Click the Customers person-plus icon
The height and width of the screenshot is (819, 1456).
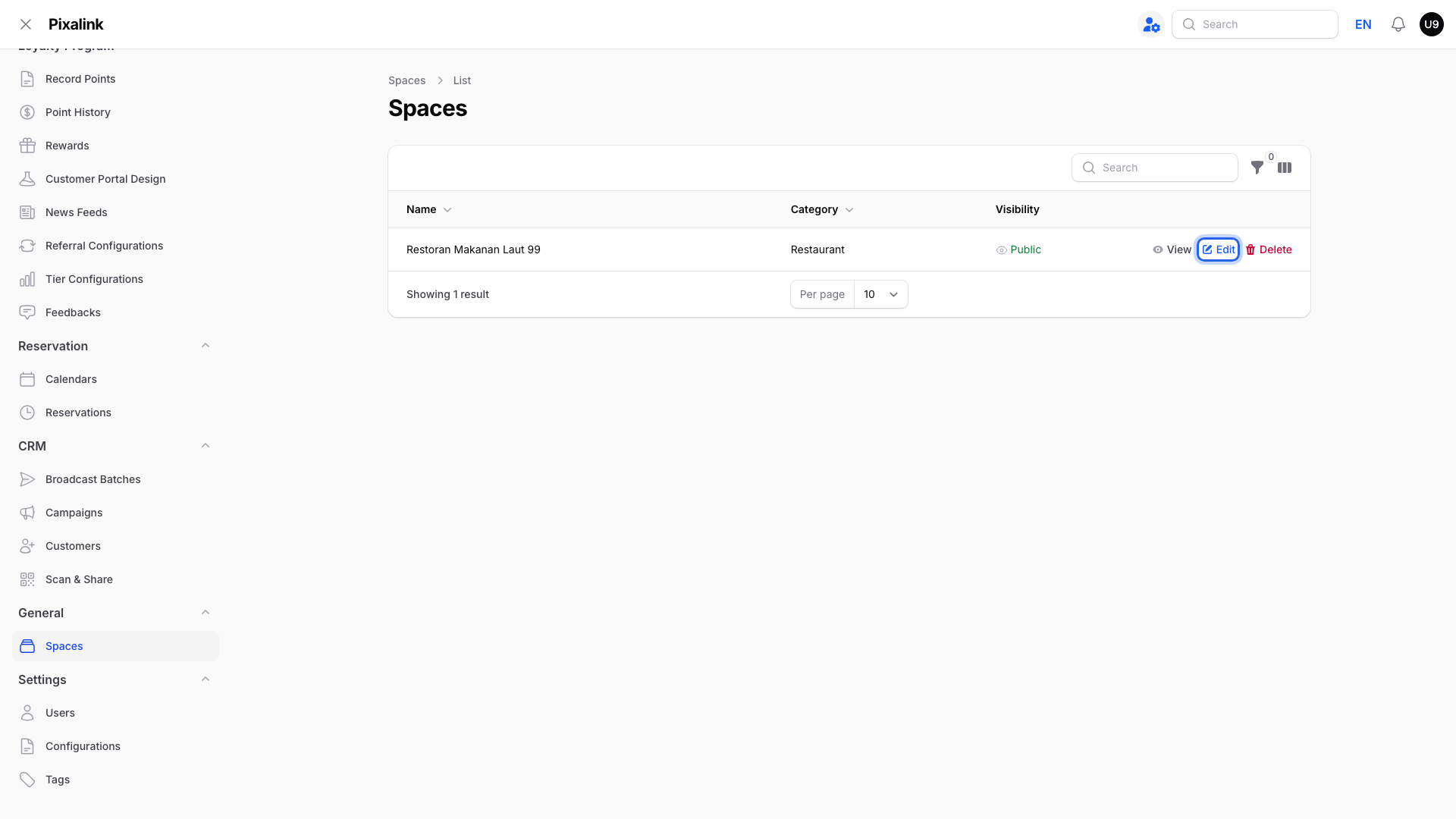coord(27,546)
